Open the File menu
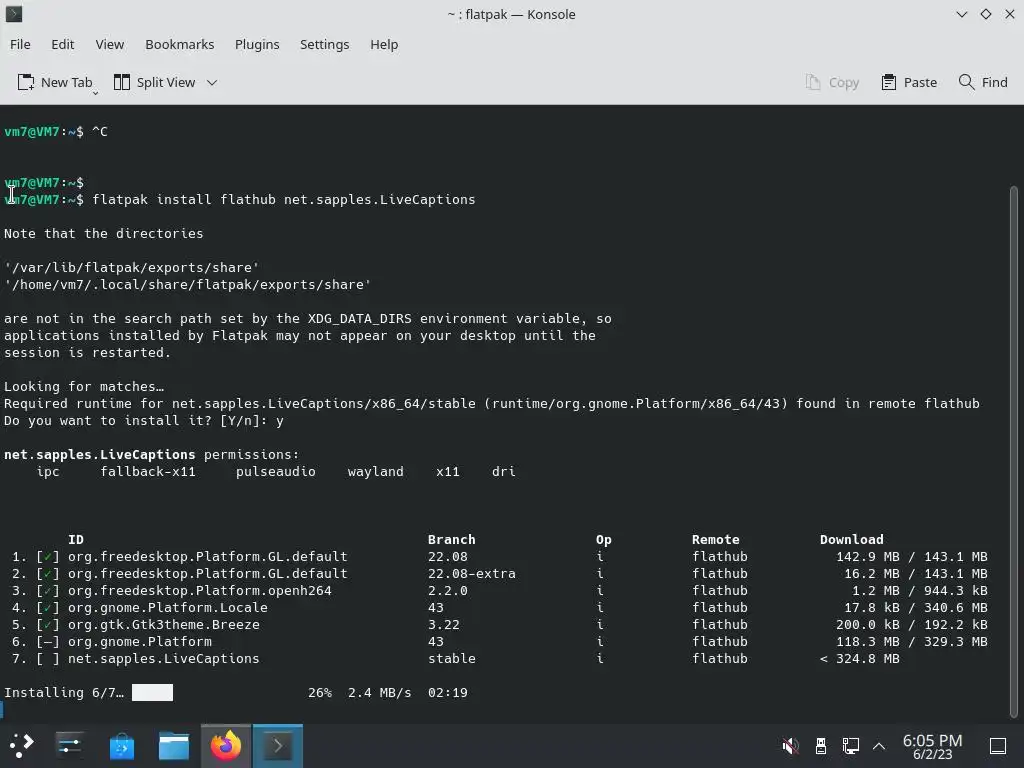Image resolution: width=1024 pixels, height=768 pixels. [x=20, y=44]
